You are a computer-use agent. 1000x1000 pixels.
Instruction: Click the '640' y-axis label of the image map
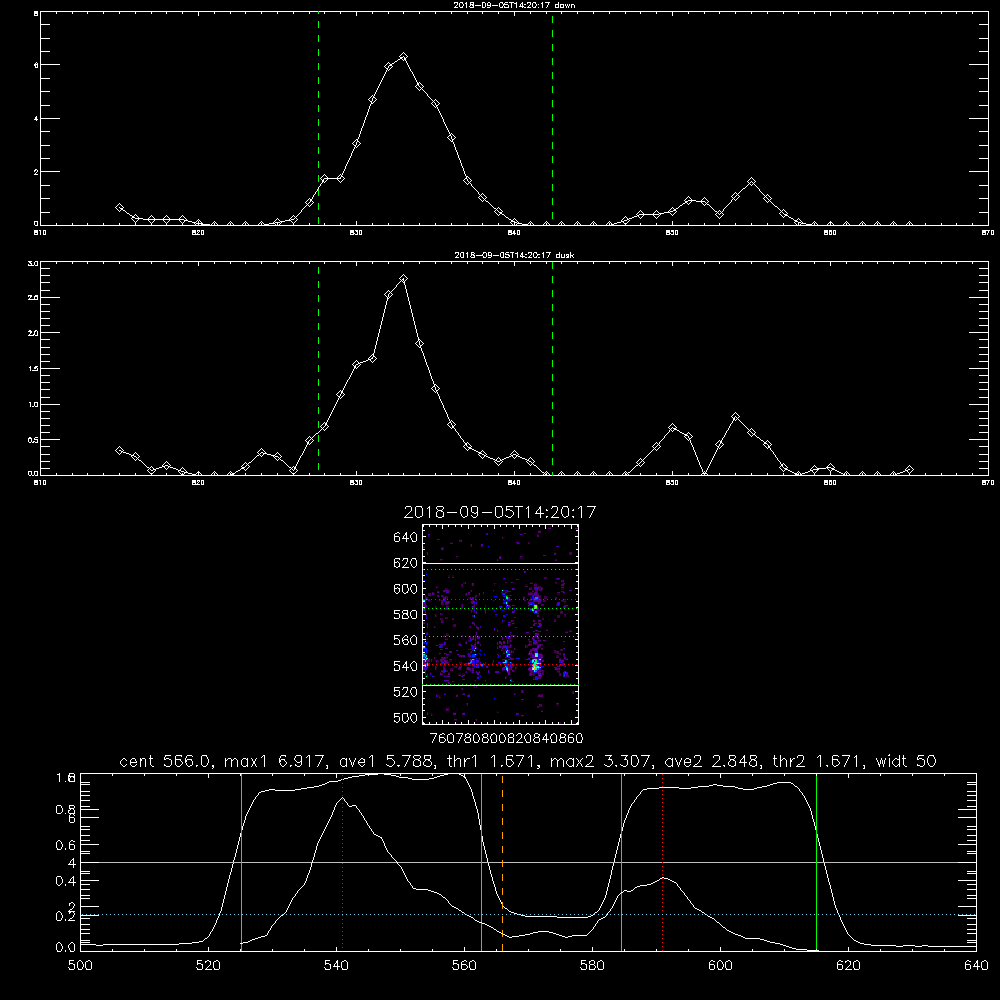[x=406, y=538]
